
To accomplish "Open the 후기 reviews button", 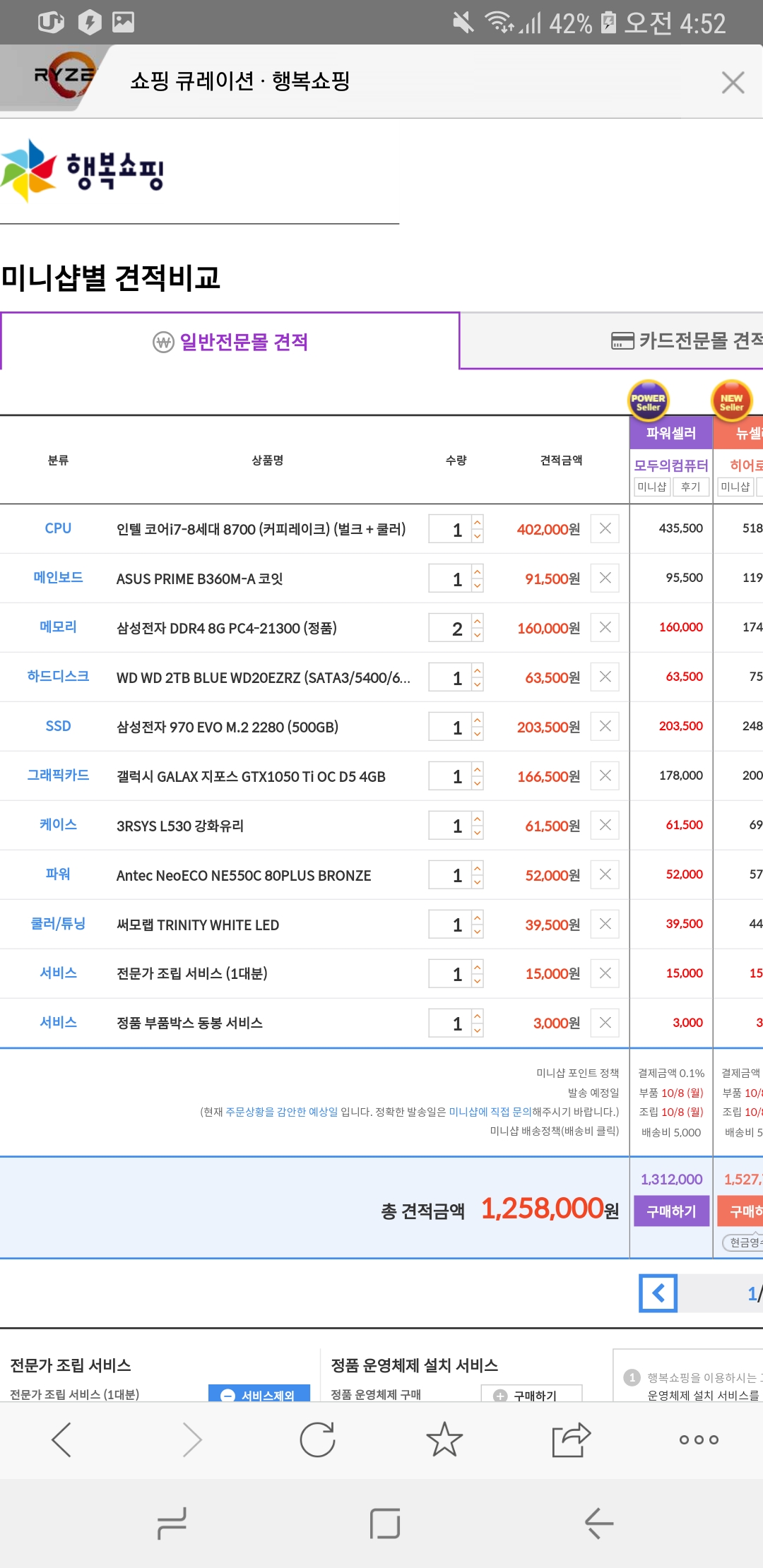I will click(x=690, y=487).
